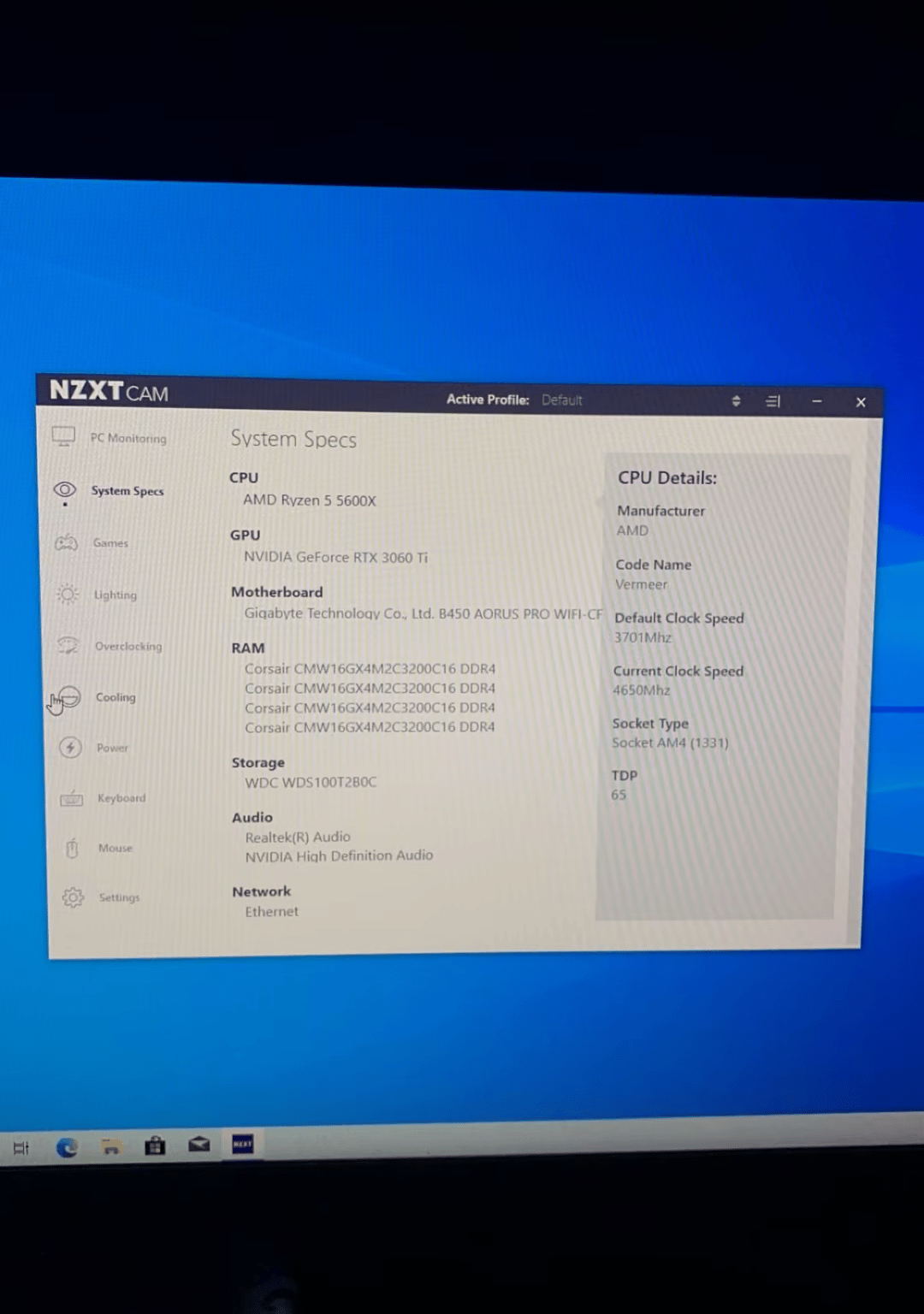Open the Default profile name field
924x1314 pixels.
pos(562,400)
